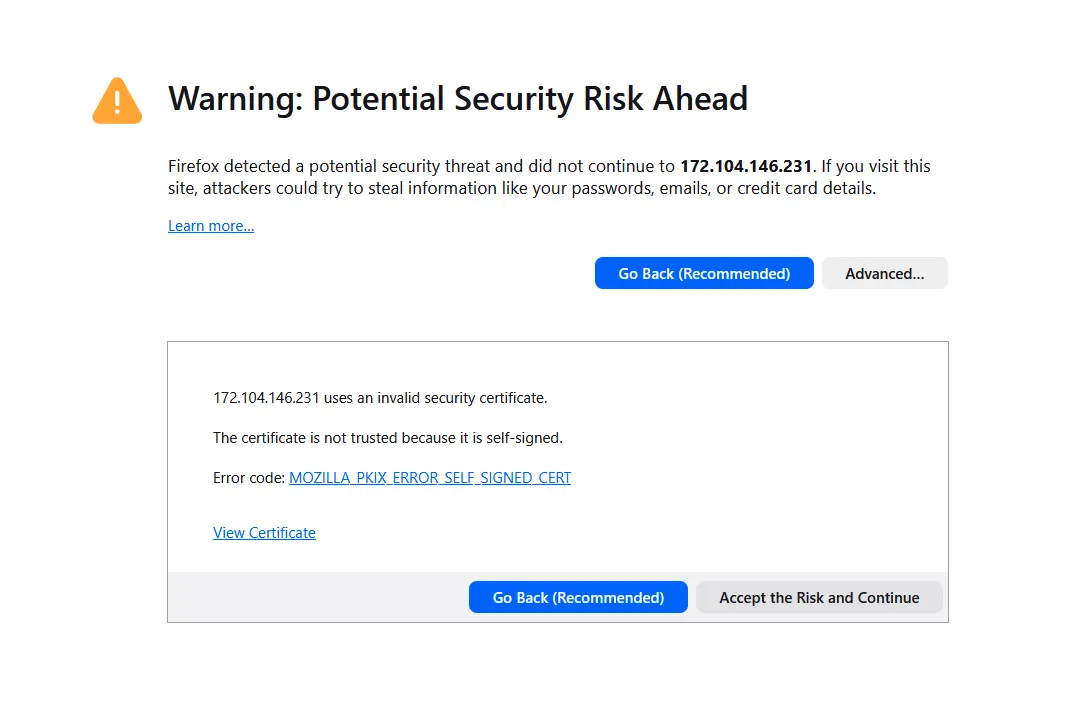
Task: Click the word "Warning:" in the title
Action: click(x=236, y=99)
